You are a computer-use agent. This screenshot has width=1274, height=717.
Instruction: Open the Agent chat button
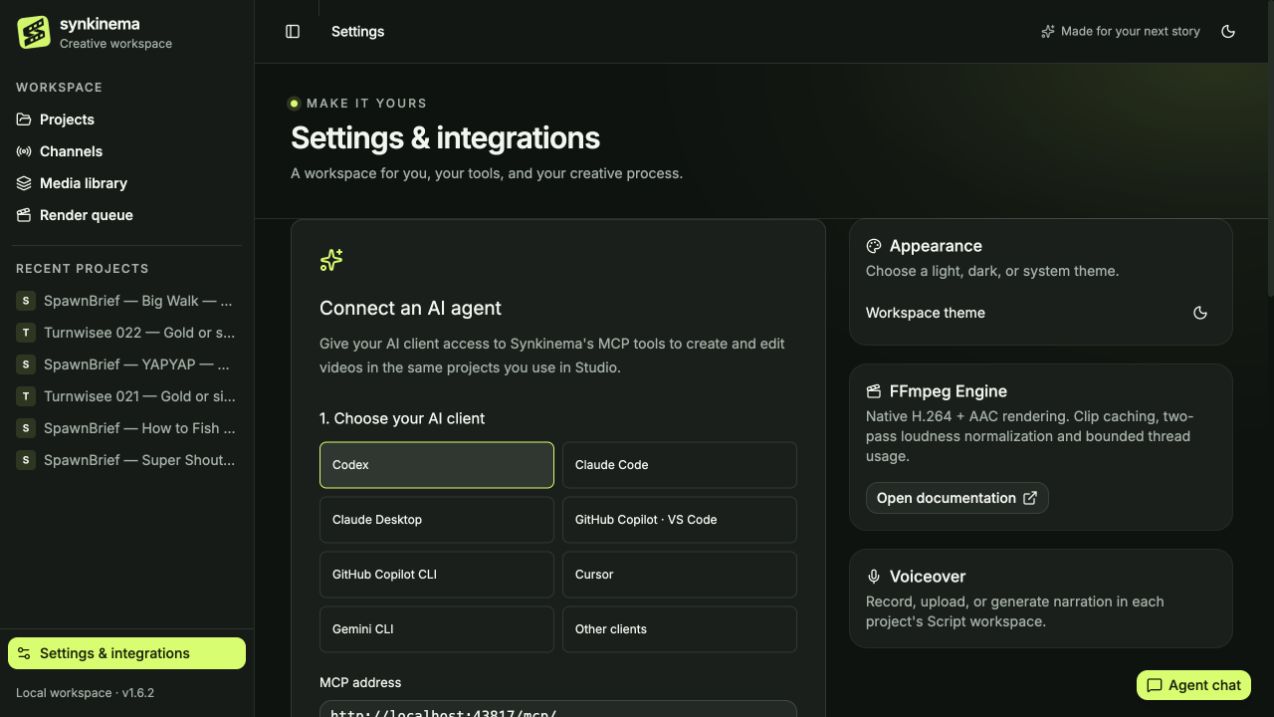point(1193,685)
